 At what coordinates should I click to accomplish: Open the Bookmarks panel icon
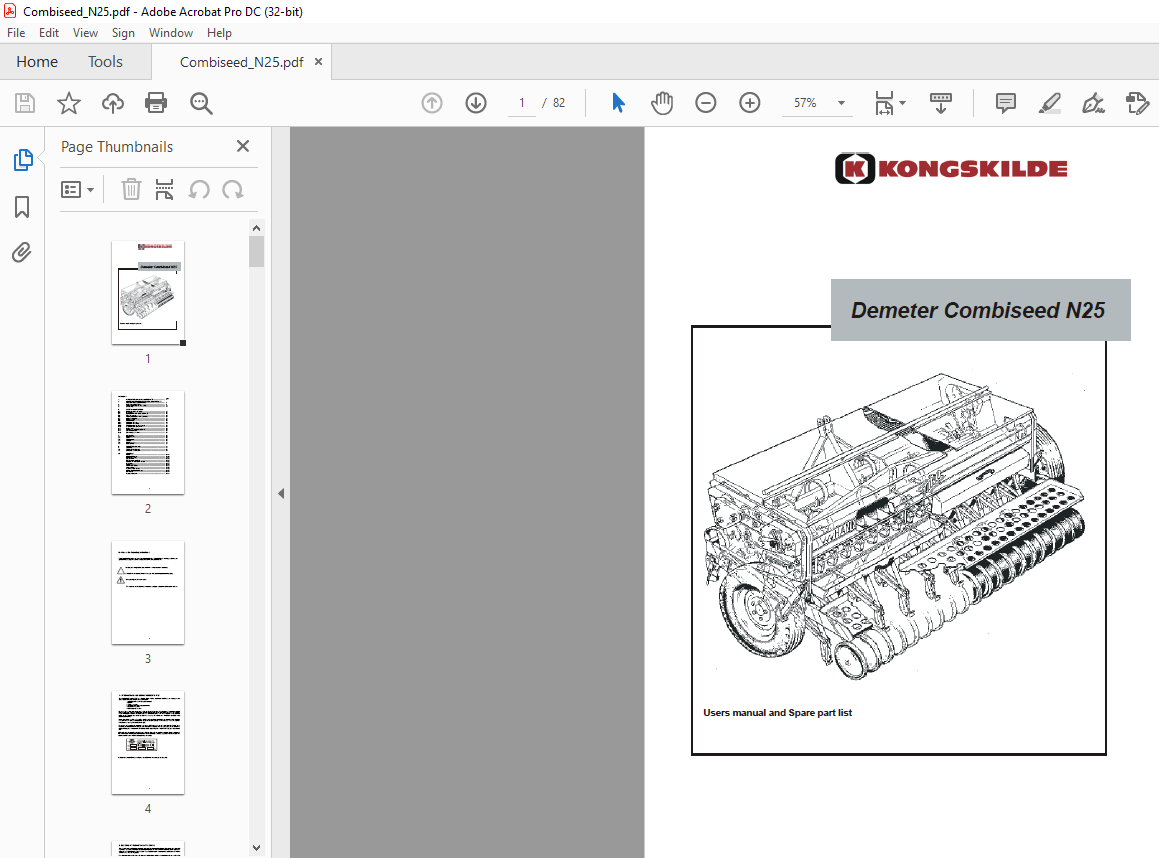pos(22,207)
